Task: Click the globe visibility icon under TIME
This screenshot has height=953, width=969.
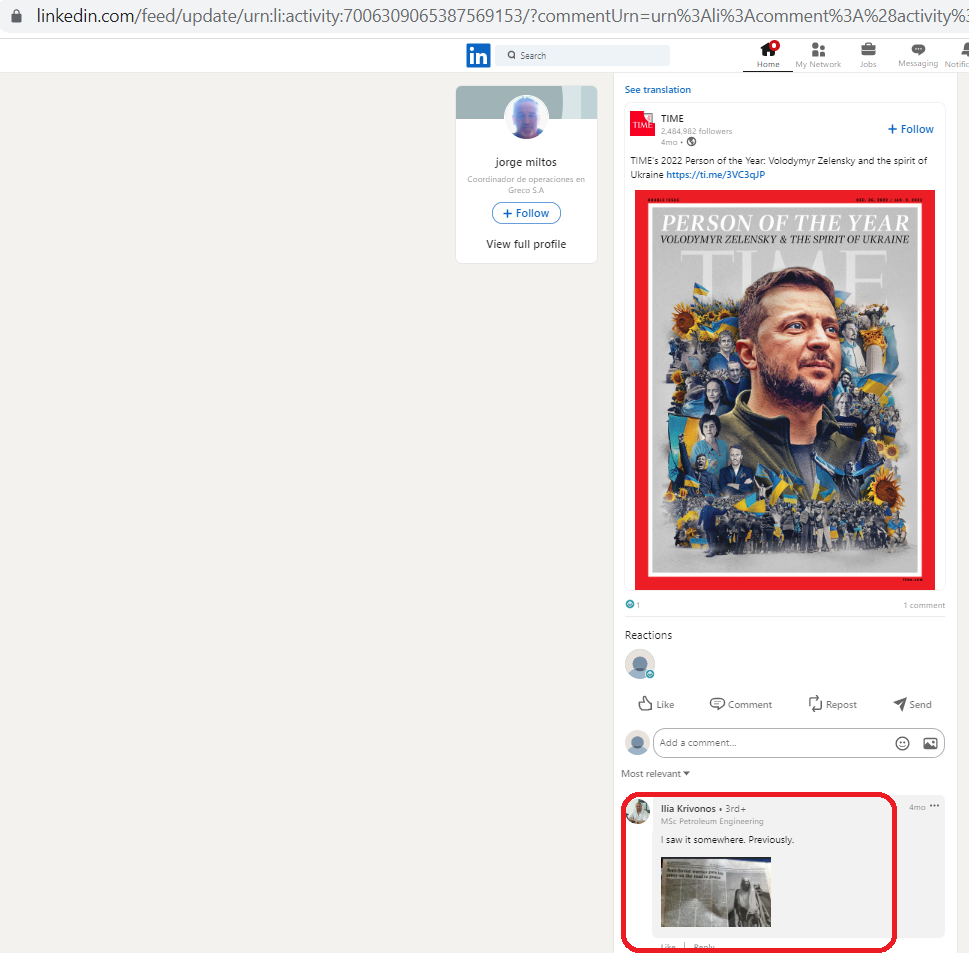Action: tap(692, 142)
